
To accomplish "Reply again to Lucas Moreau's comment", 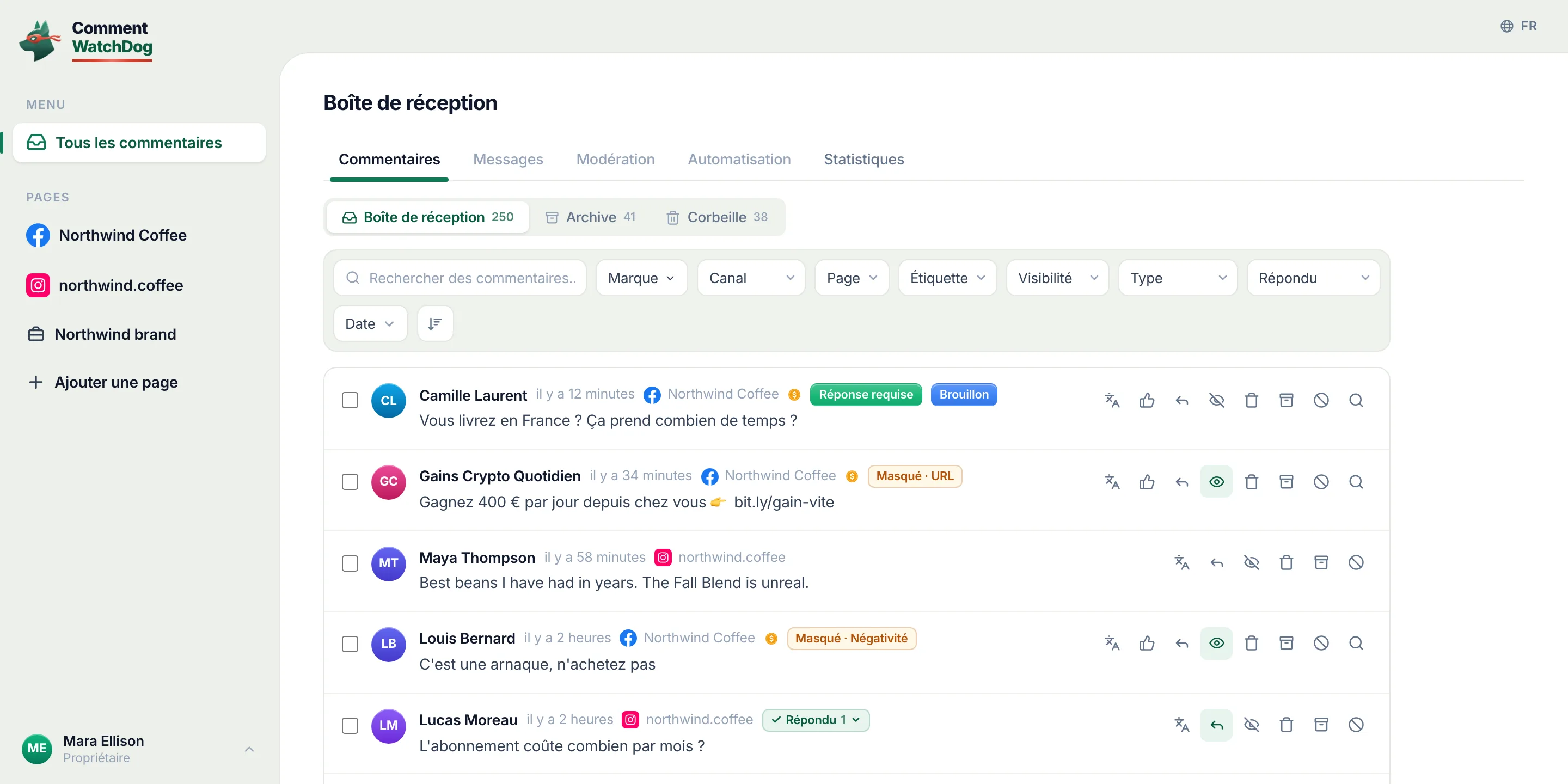I will (x=1216, y=724).
